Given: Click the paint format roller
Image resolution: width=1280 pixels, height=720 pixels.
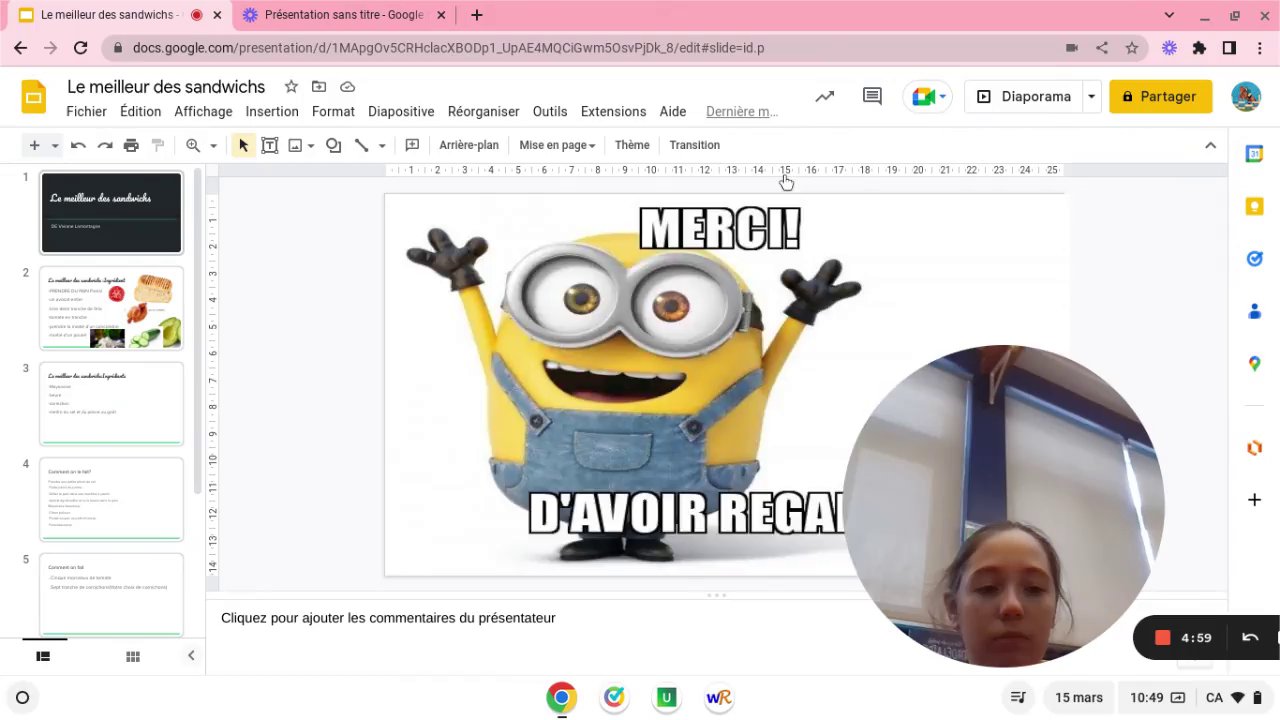Looking at the screenshot, I should pyautogui.click(x=157, y=145).
